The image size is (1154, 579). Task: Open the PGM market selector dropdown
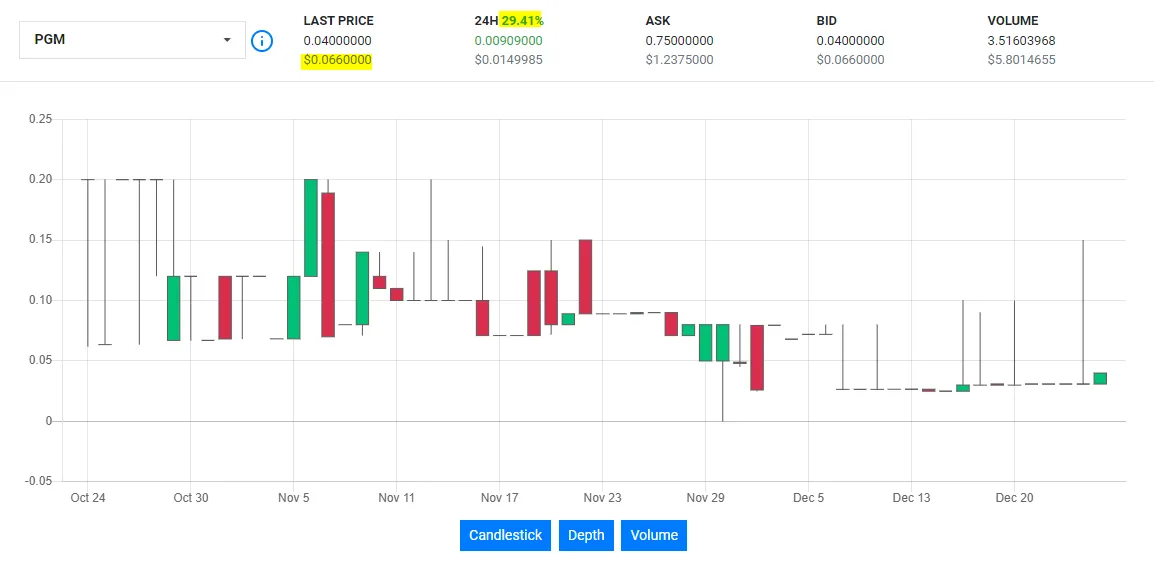pyautogui.click(x=132, y=40)
